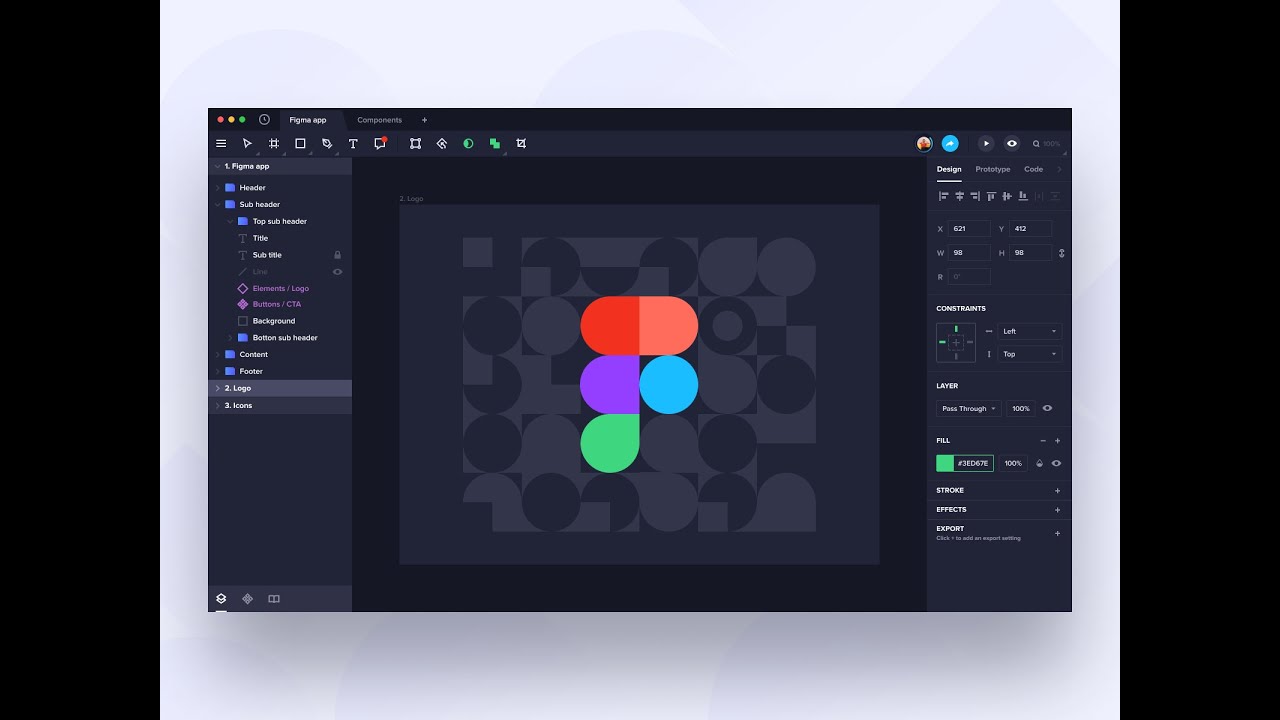Expand the 3. Icons page
Screen dimensions: 1280x720
(x=217, y=406)
